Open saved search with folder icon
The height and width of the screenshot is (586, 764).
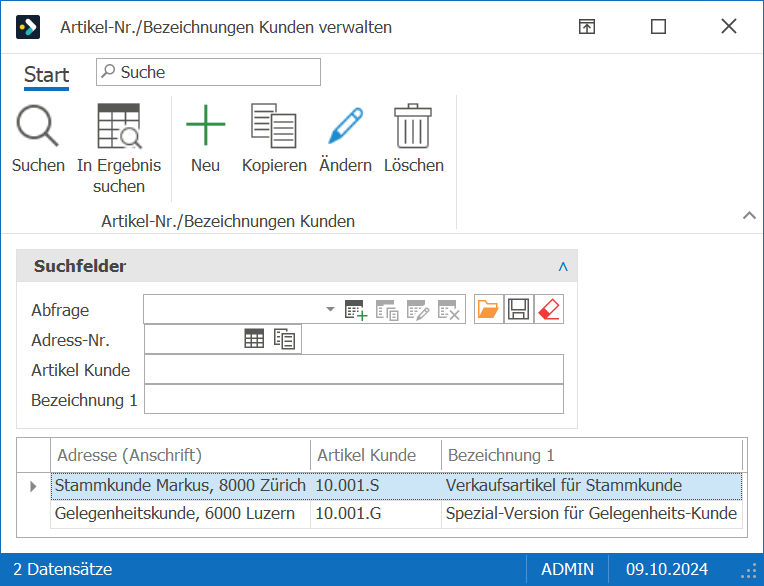(x=488, y=309)
